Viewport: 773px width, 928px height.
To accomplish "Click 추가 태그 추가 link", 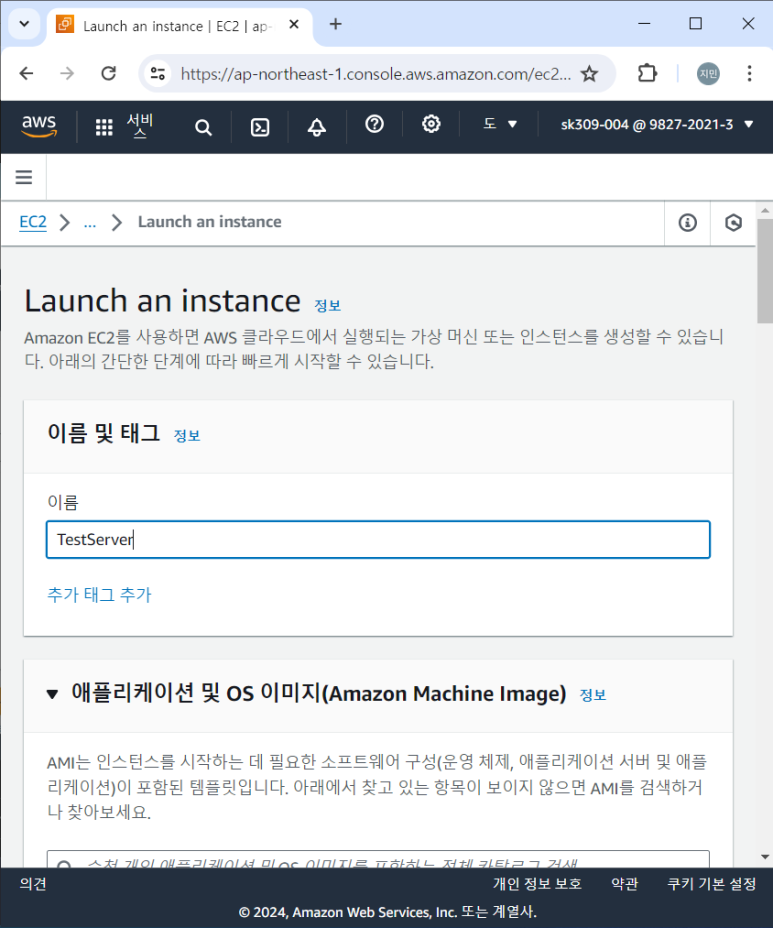I will pyautogui.click(x=99, y=594).
